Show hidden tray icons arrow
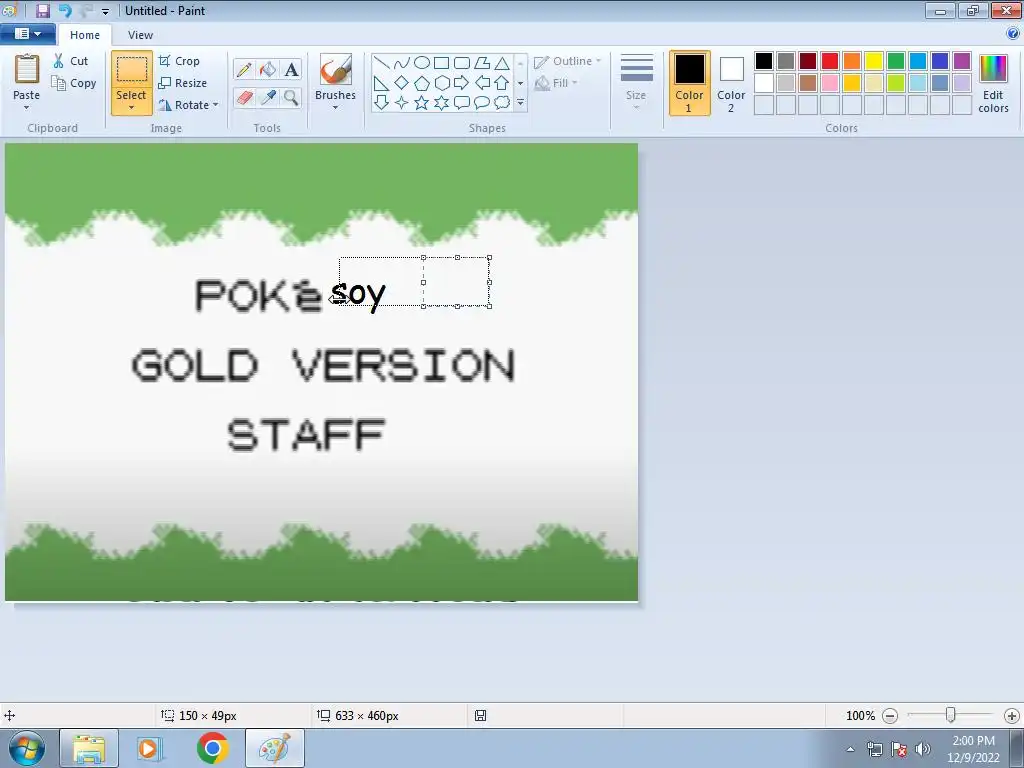Screen dimensions: 1024x768 [850, 749]
